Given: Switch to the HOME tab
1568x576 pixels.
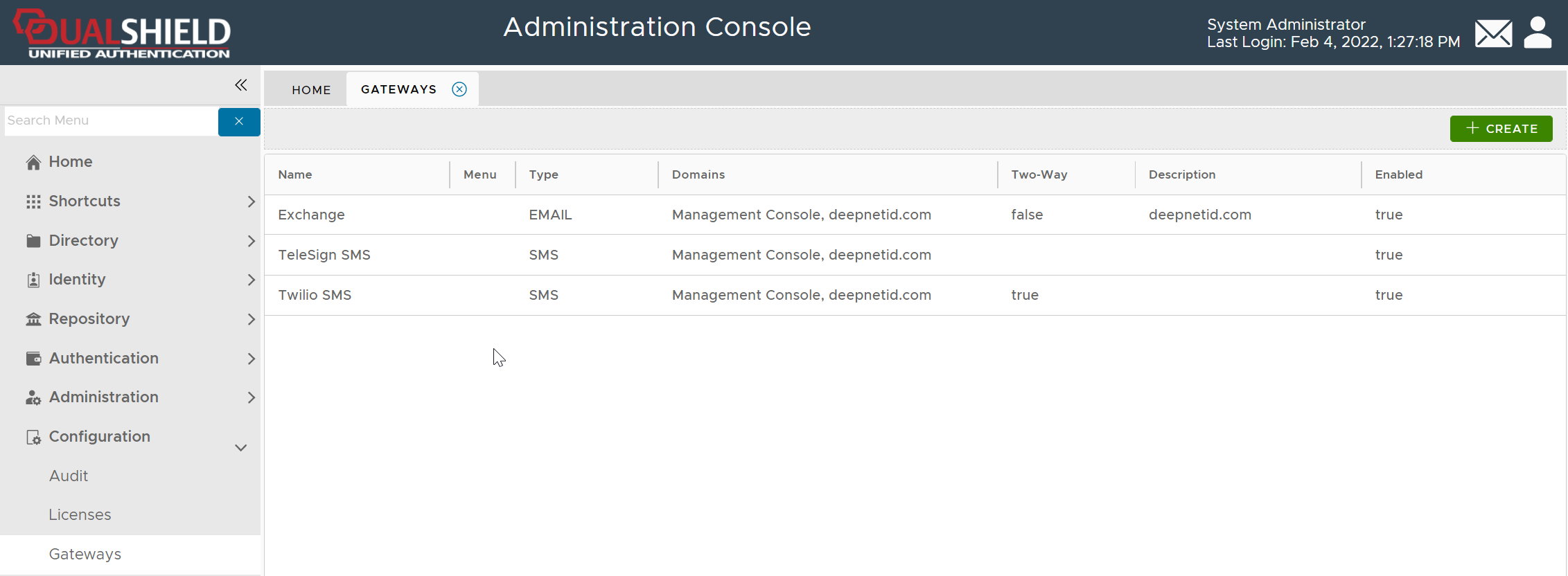Looking at the screenshot, I should pyautogui.click(x=311, y=90).
